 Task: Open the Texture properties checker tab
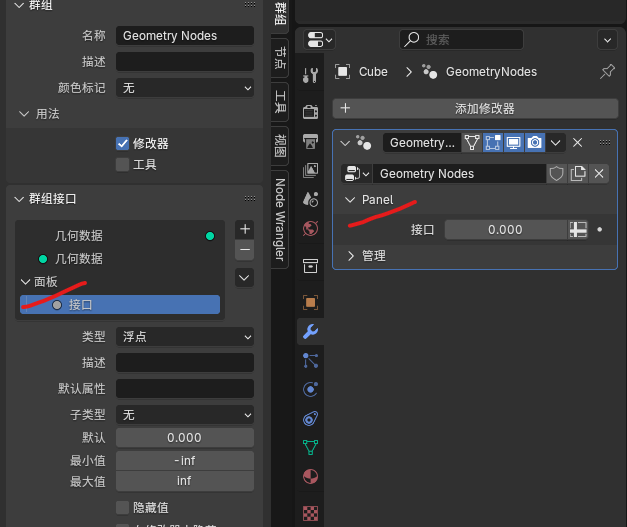[x=310, y=513]
